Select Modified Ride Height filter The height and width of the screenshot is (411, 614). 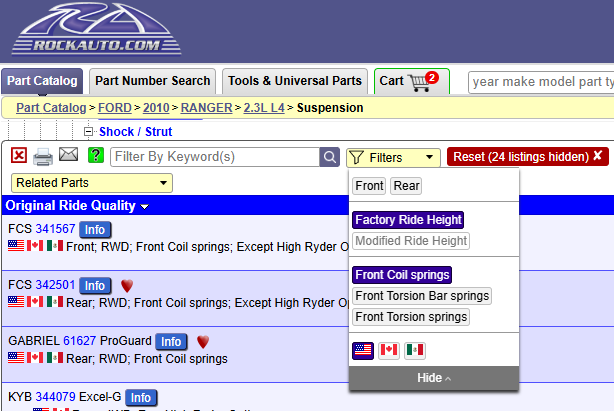point(411,241)
